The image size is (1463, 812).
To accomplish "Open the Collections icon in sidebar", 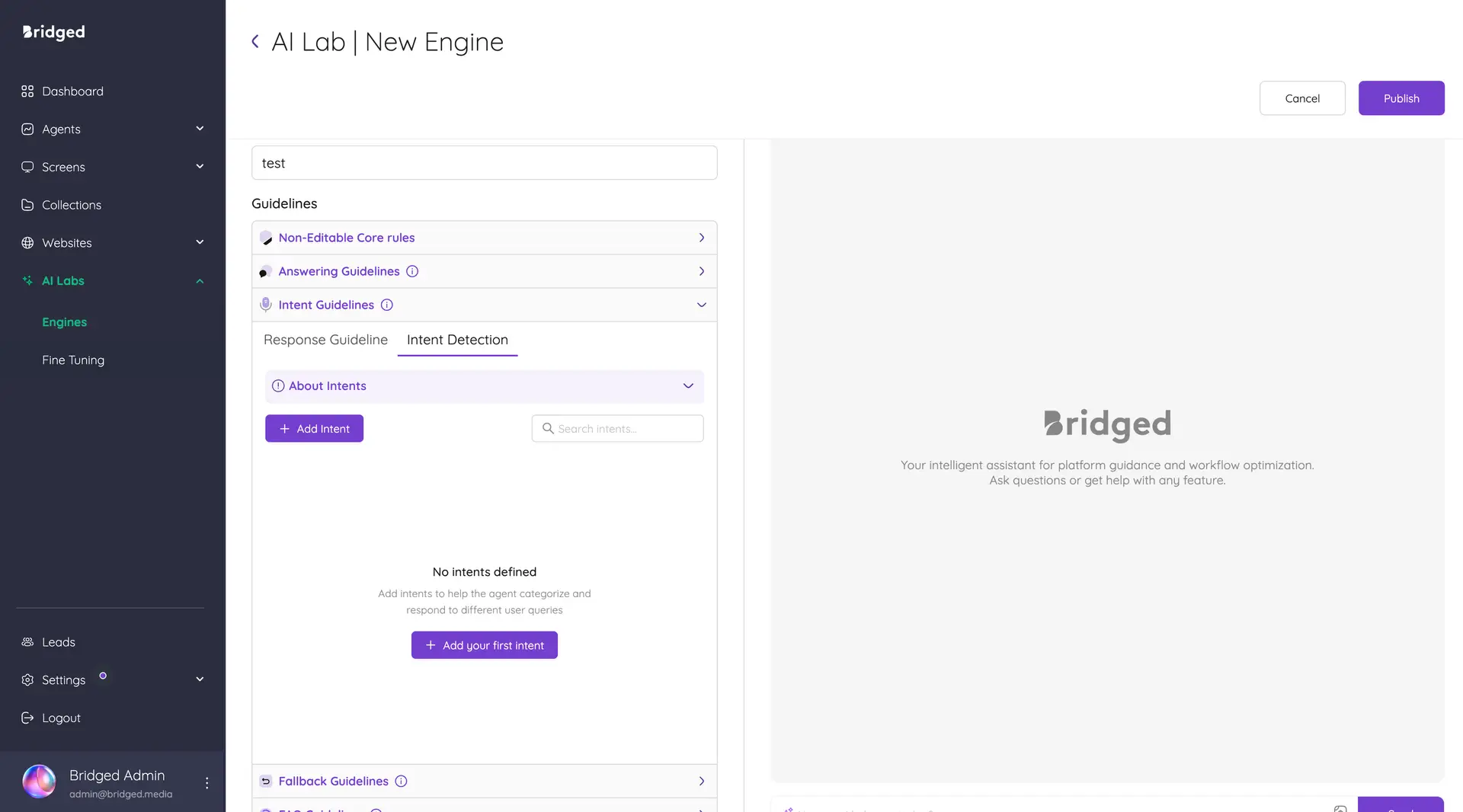I will pyautogui.click(x=27, y=205).
